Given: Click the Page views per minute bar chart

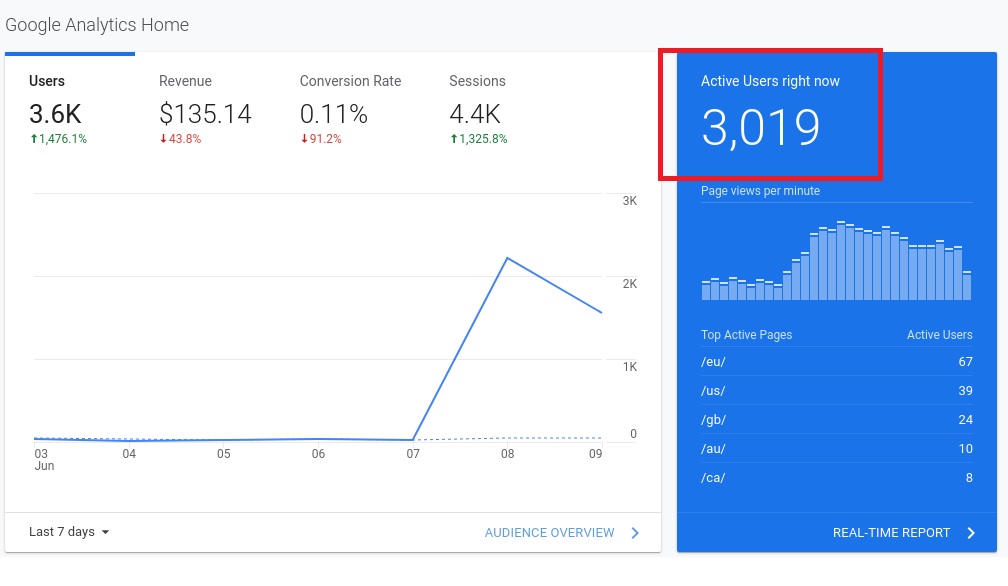Looking at the screenshot, I should (836, 260).
